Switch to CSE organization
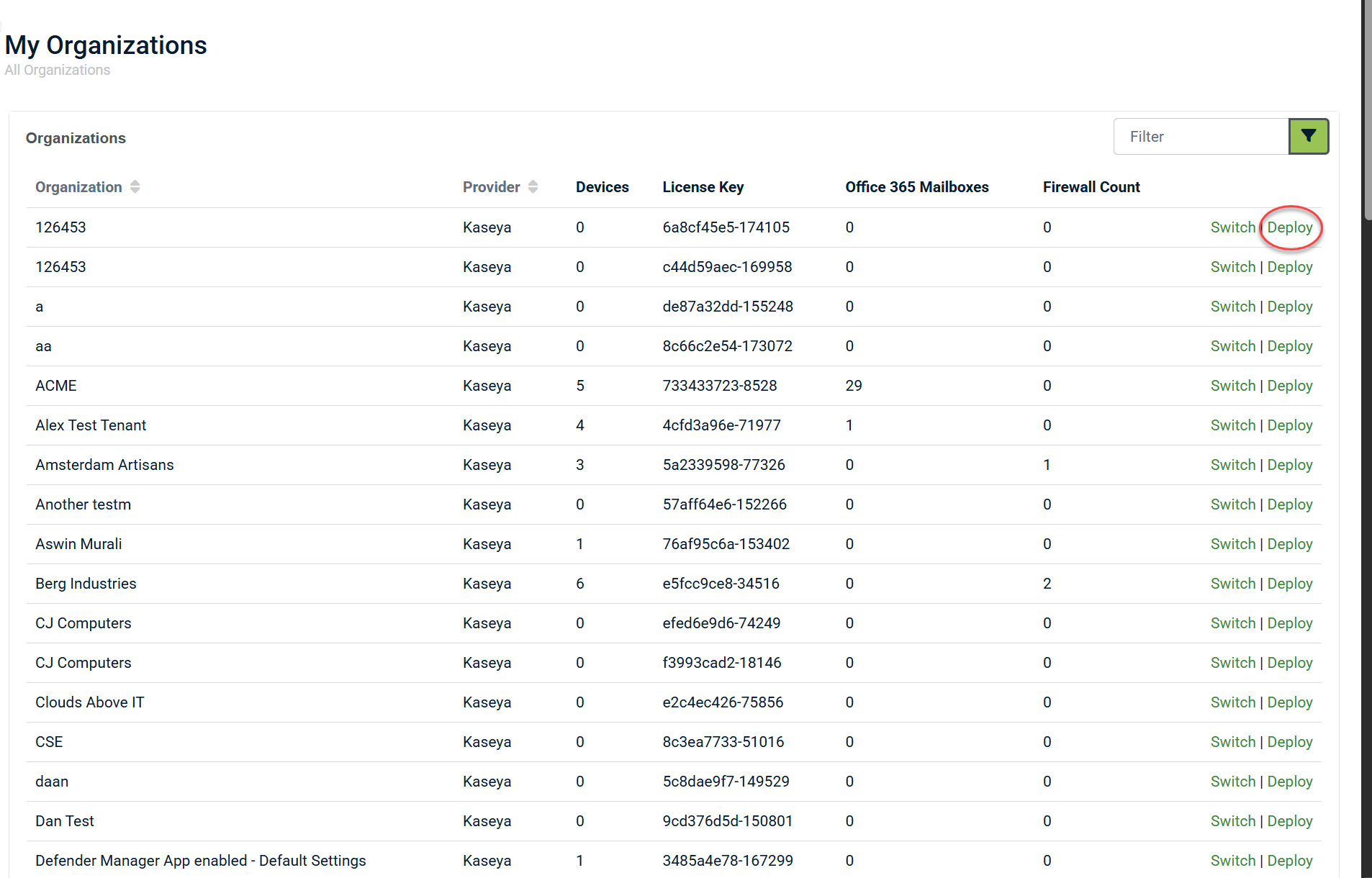The width and height of the screenshot is (1372, 878). [1232, 742]
